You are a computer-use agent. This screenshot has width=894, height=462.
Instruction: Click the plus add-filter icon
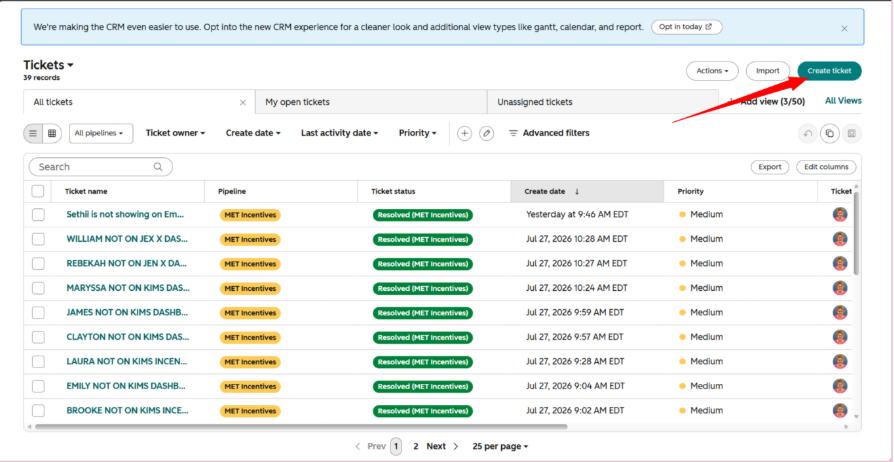tap(465, 133)
